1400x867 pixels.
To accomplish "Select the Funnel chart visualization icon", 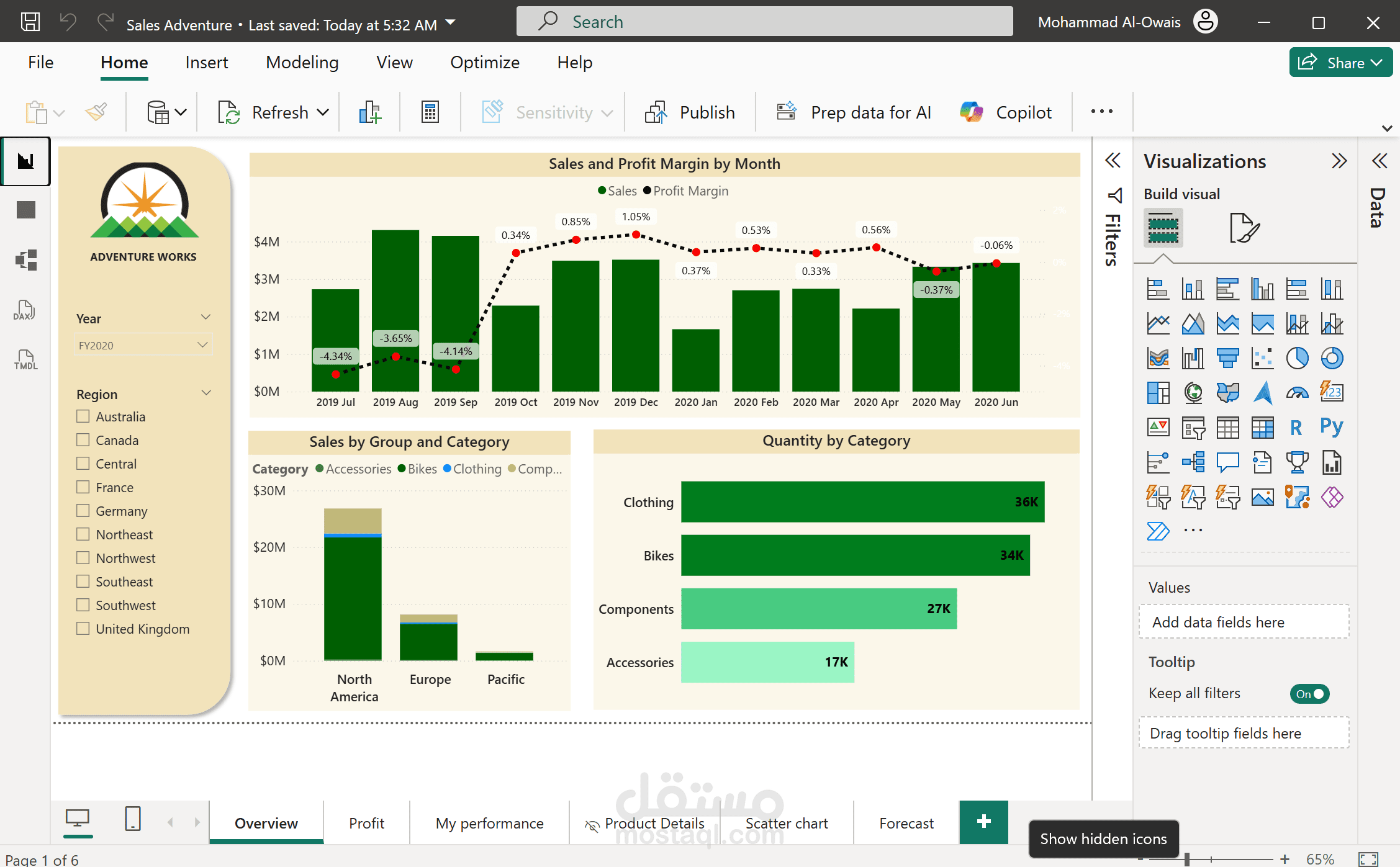I will pyautogui.click(x=1228, y=358).
